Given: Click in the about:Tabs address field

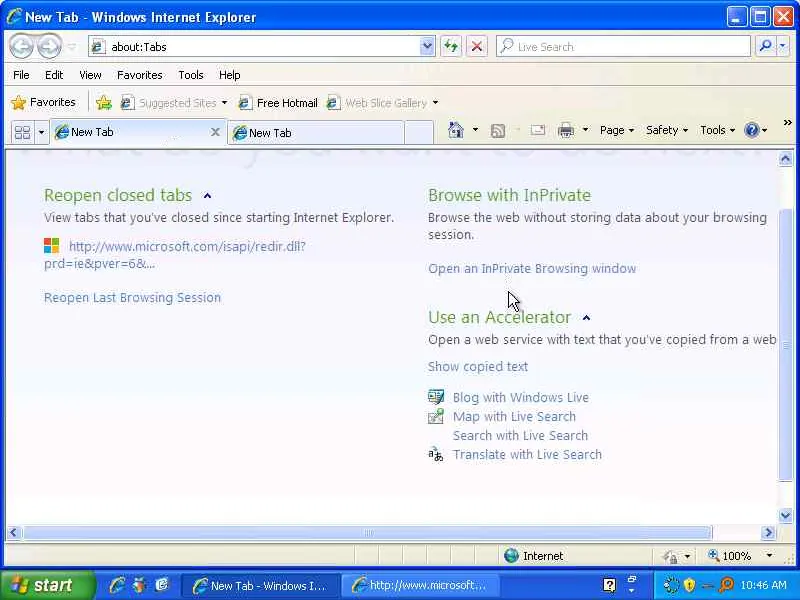Looking at the screenshot, I should pyautogui.click(x=255, y=46).
